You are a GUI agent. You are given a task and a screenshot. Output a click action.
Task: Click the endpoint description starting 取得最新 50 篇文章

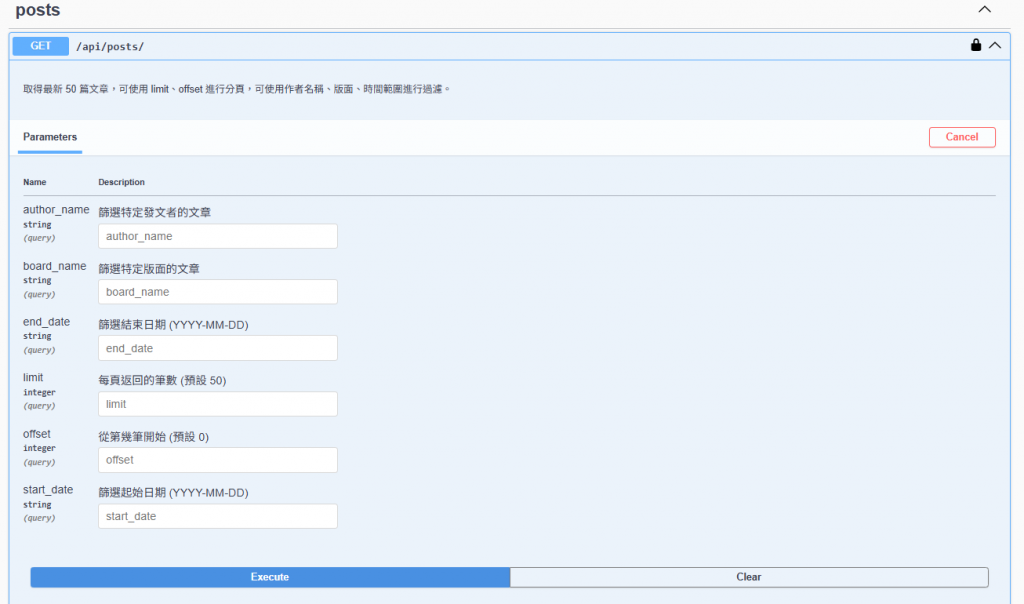click(x=236, y=89)
